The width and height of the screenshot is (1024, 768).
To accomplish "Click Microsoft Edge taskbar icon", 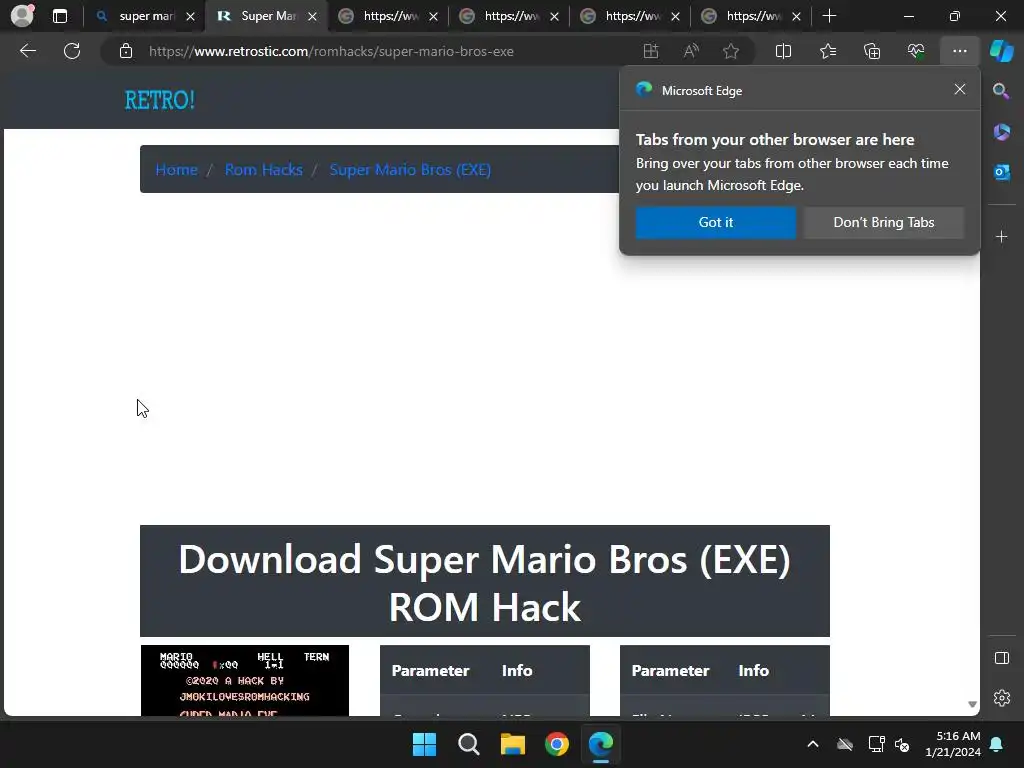I will pos(601,744).
